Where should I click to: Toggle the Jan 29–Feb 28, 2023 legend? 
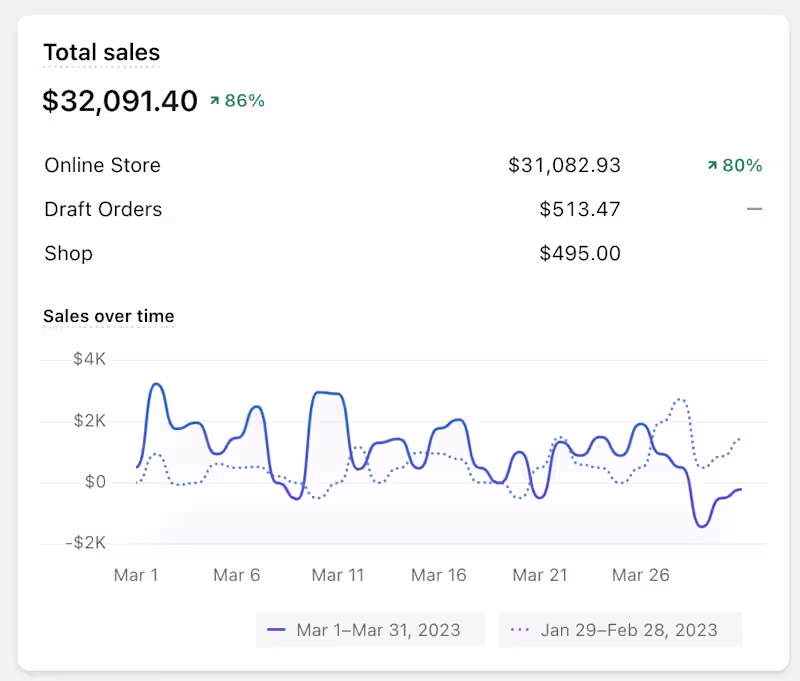pyautogui.click(x=620, y=630)
